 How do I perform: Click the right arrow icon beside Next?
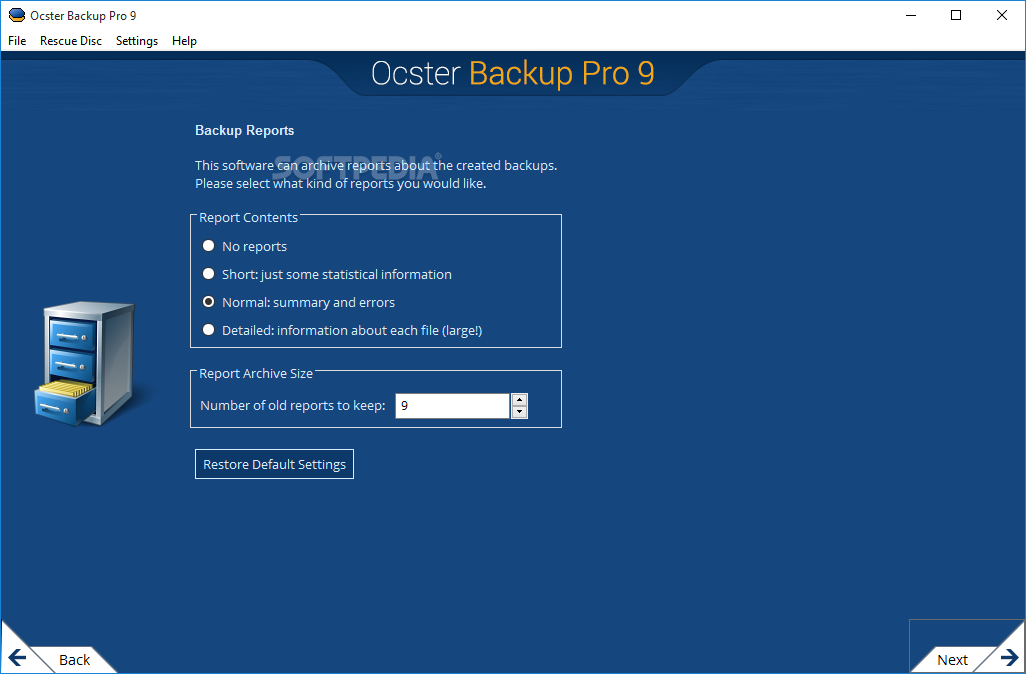click(1010, 658)
